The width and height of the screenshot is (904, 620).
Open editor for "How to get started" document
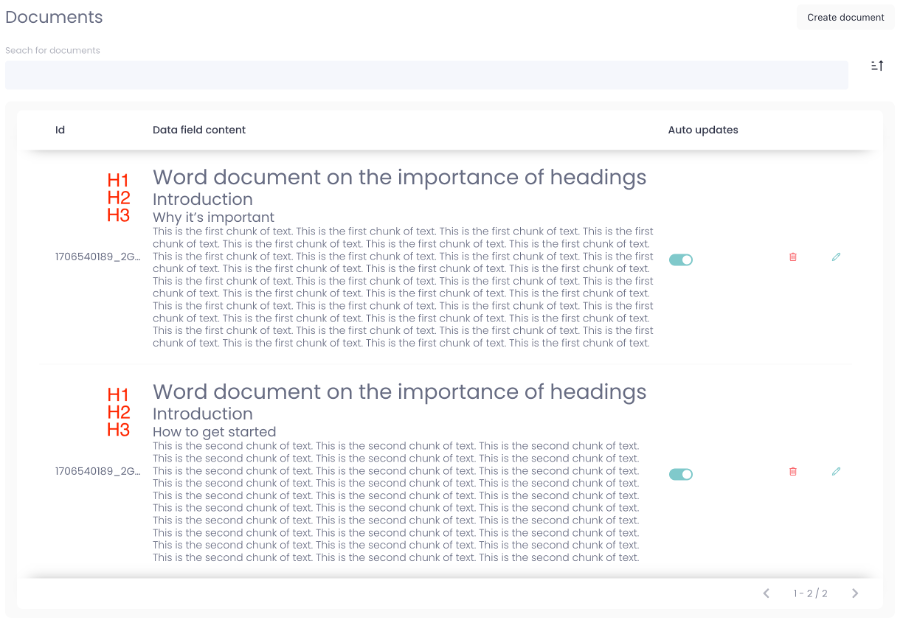(836, 471)
